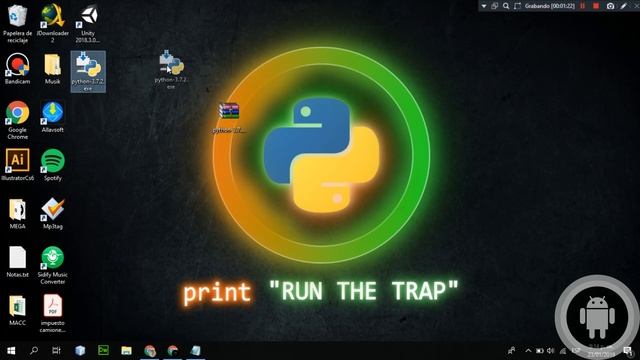This screenshot has width=640, height=360.
Task: Select the JDownloader 2 desktop shortcut
Action: (x=52, y=24)
